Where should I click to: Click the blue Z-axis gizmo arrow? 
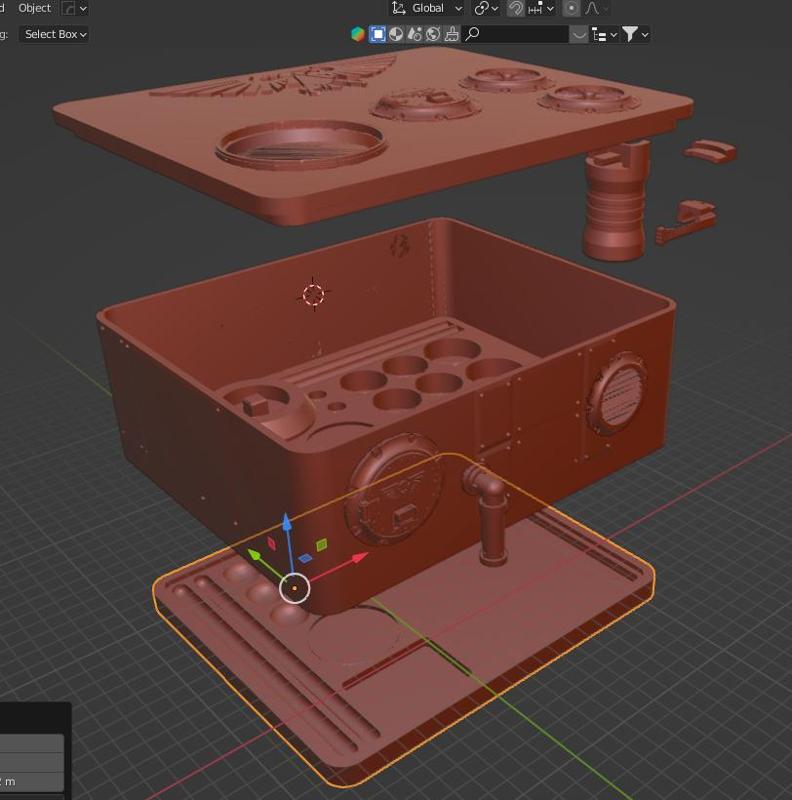[x=287, y=523]
